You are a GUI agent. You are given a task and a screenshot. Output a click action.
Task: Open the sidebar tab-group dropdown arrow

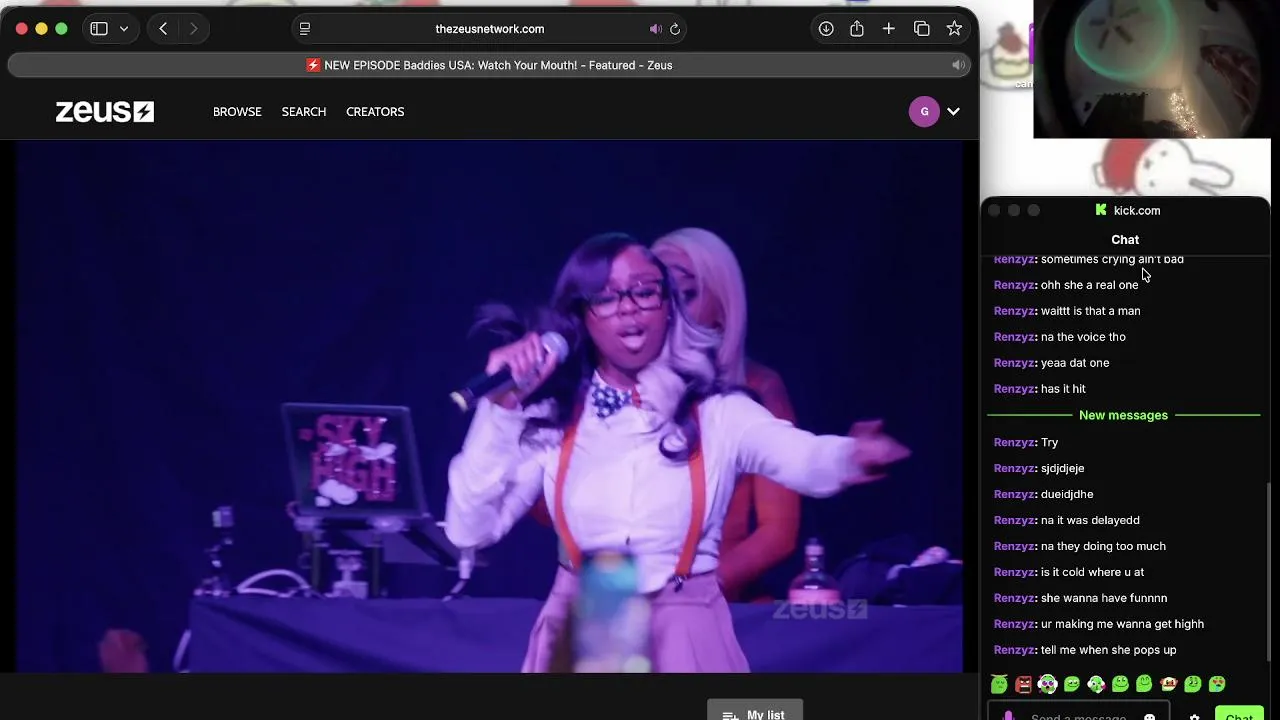tap(124, 29)
